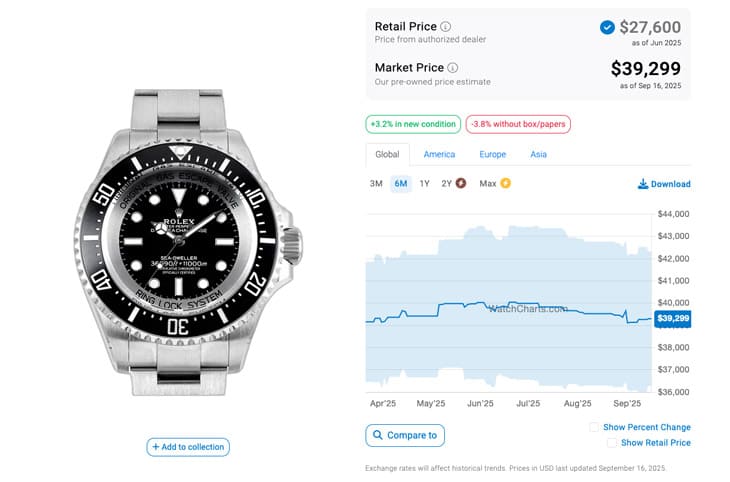730x482 pixels.
Task: Switch to the America tab
Action: pyautogui.click(x=439, y=155)
